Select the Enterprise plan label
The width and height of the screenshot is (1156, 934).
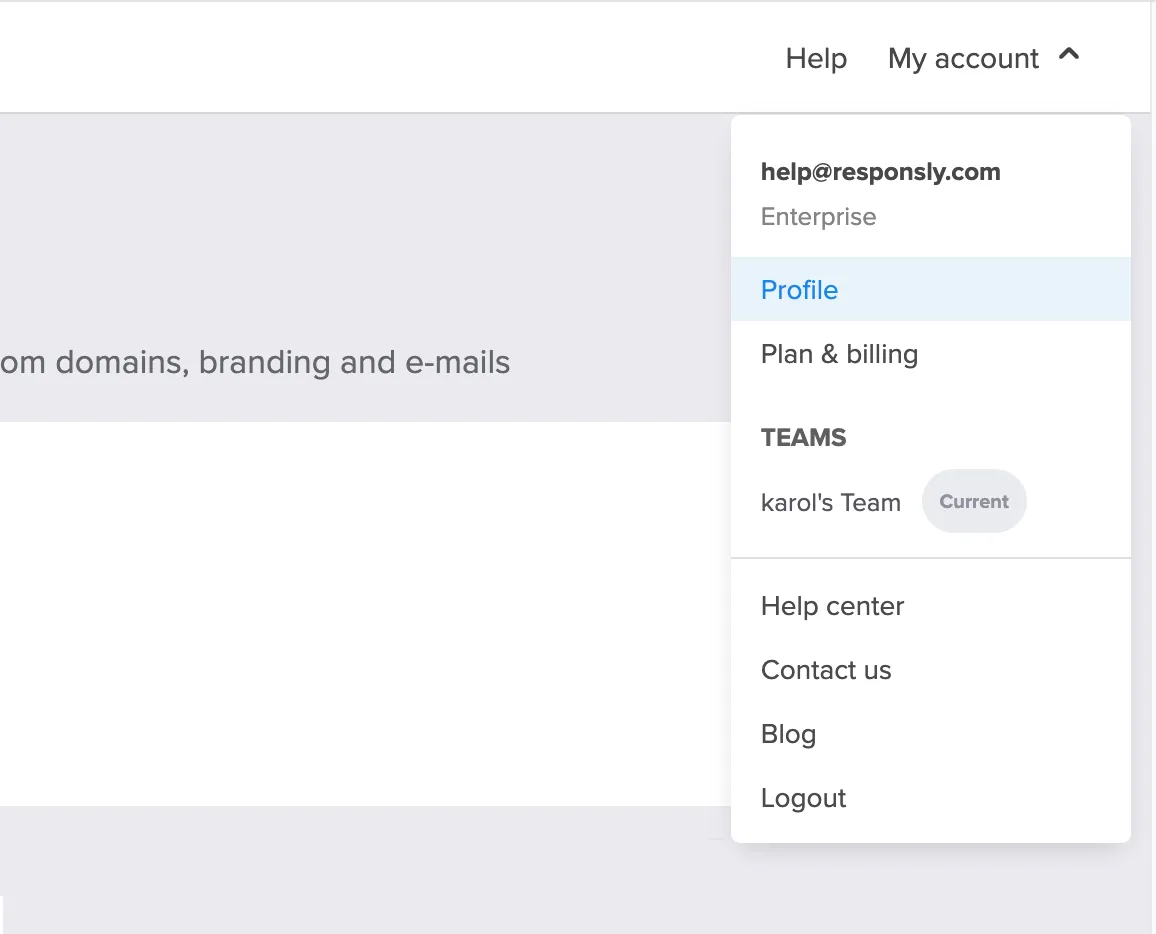[818, 216]
